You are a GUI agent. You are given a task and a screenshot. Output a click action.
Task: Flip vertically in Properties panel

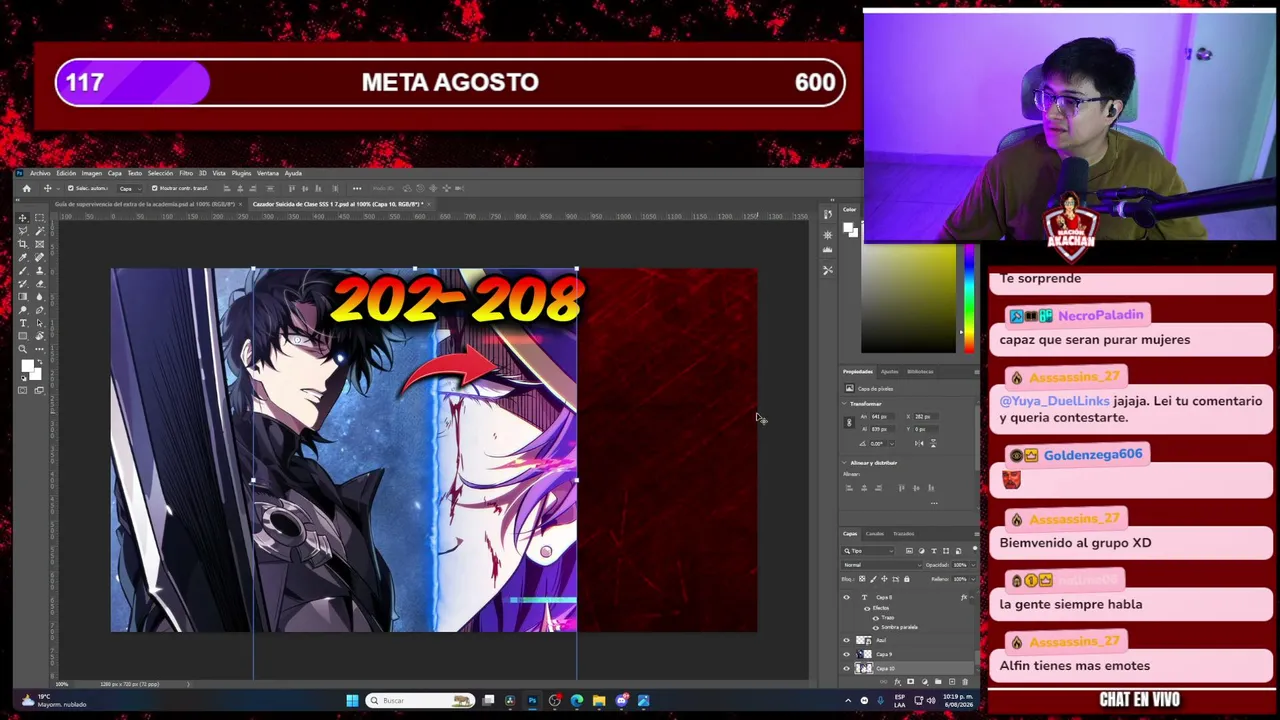934,443
